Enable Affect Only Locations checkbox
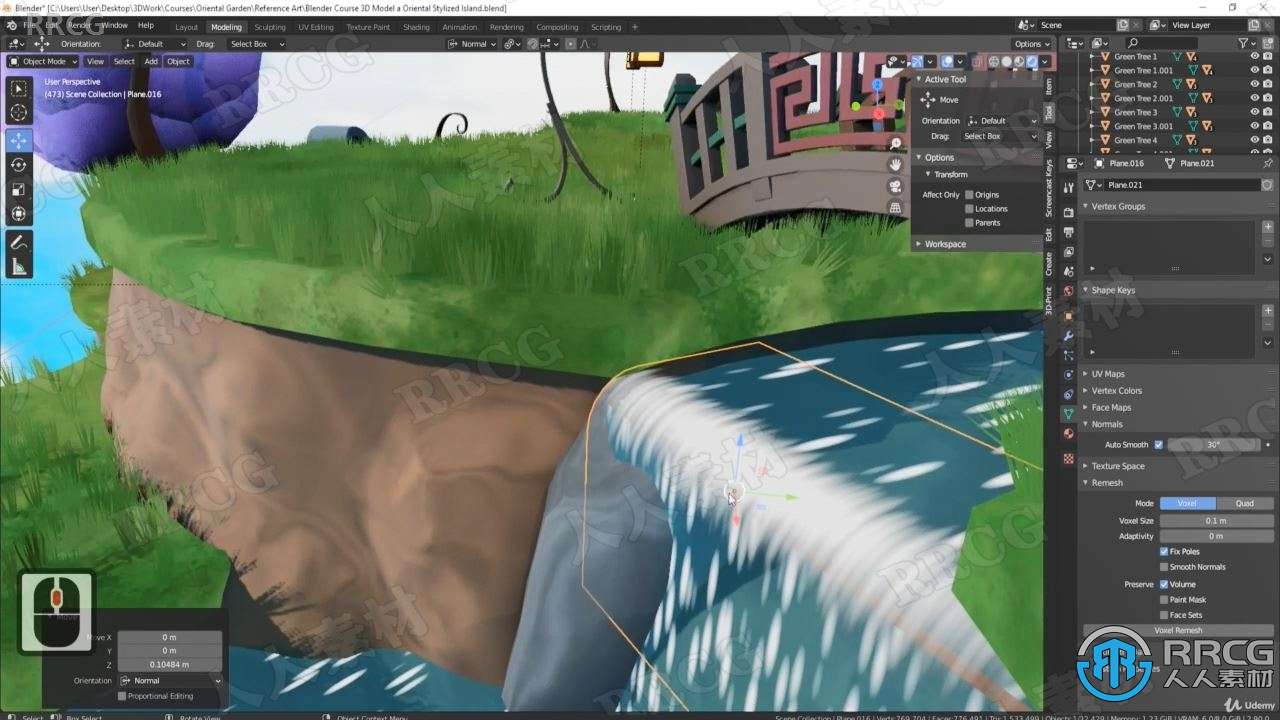This screenshot has height=720, width=1280. 969,209
